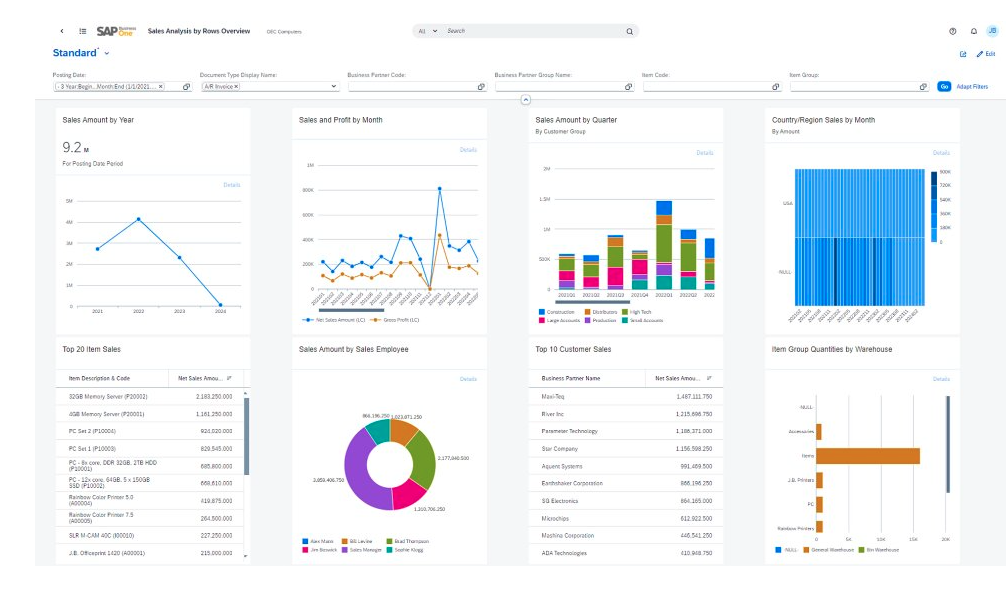
Task: Open the notifications bell
Action: pyautogui.click(x=973, y=31)
